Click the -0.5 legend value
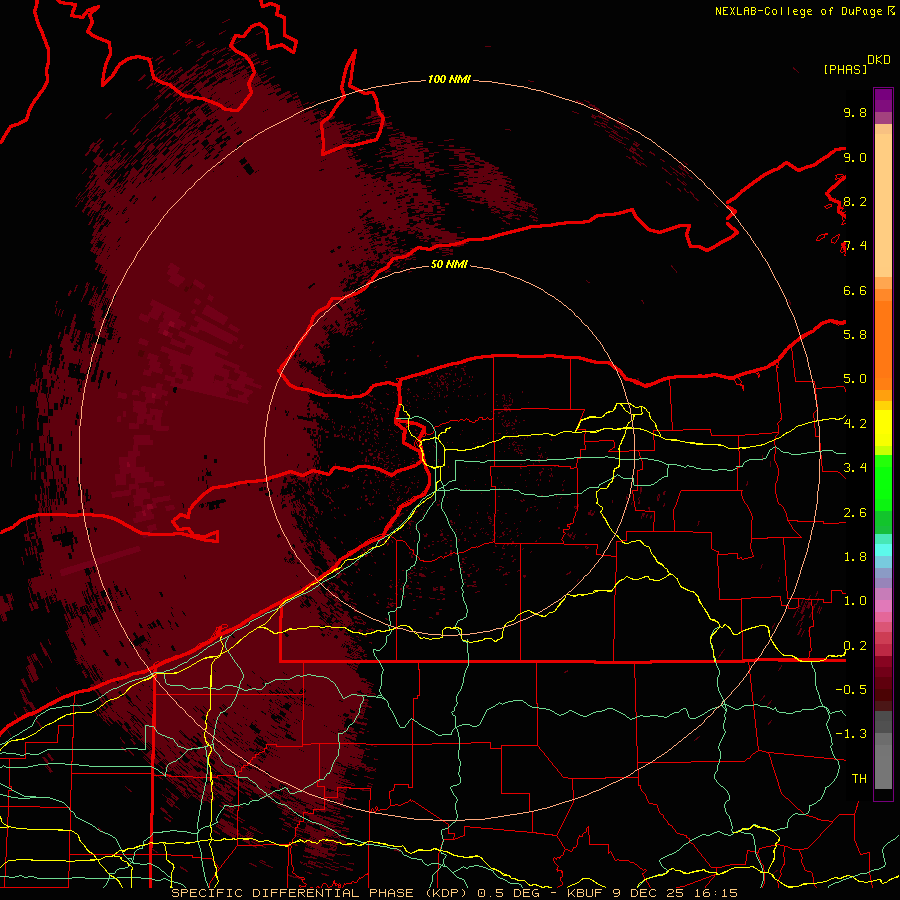Image resolution: width=900 pixels, height=900 pixels. 851,690
